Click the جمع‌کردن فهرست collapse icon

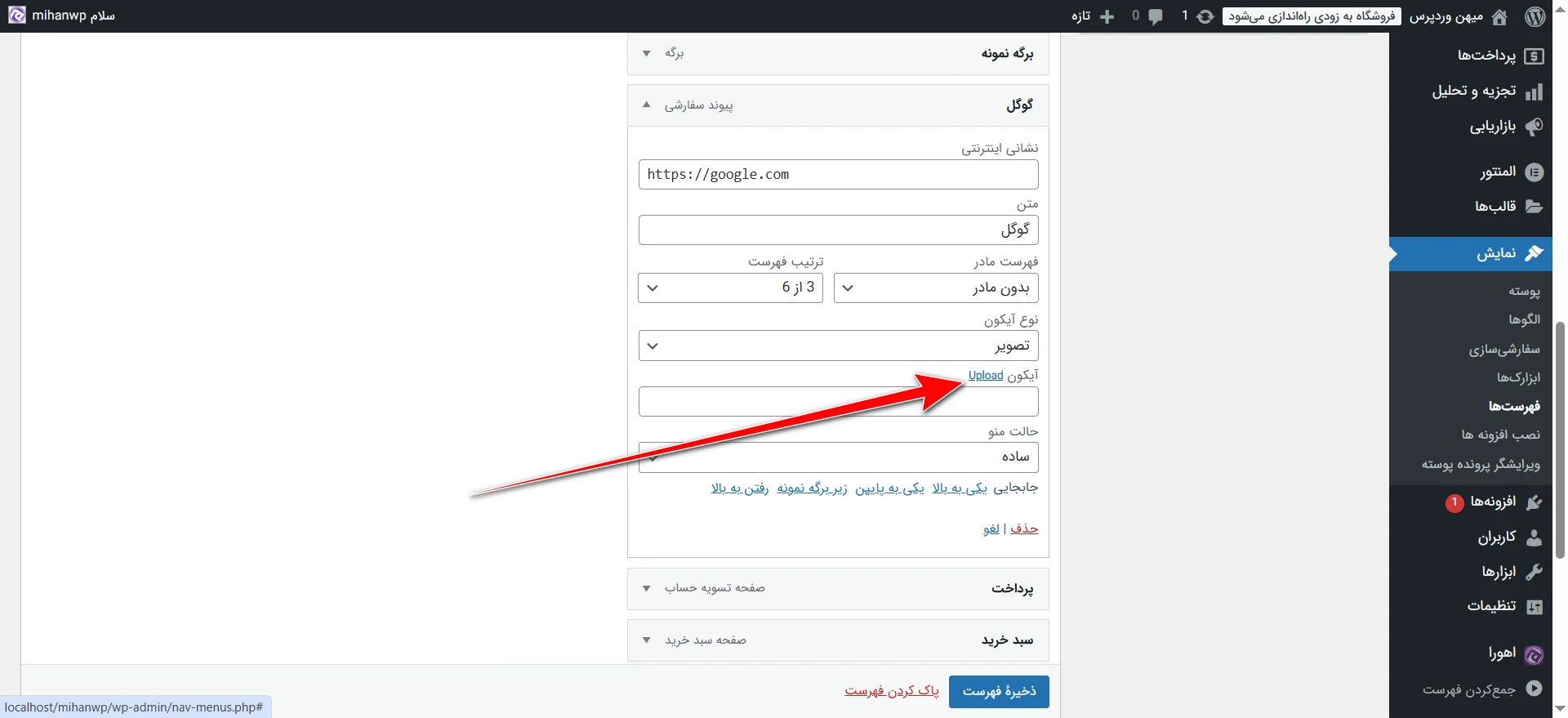(1535, 689)
